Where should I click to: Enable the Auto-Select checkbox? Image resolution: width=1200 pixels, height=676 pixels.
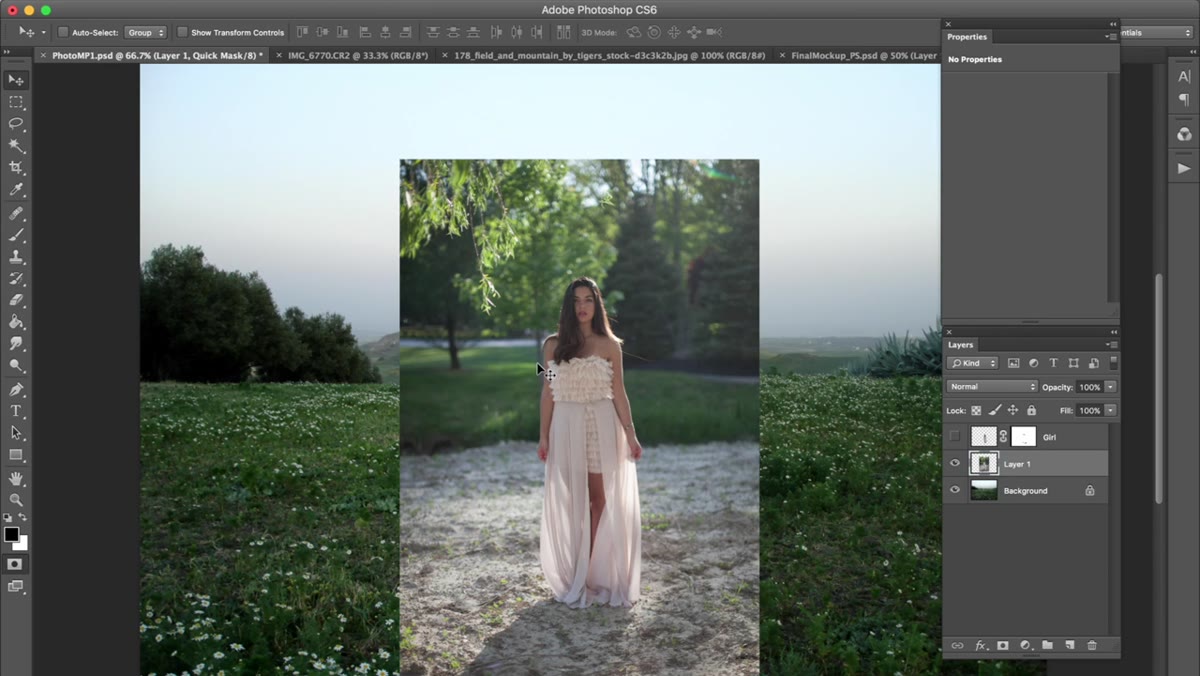63,32
